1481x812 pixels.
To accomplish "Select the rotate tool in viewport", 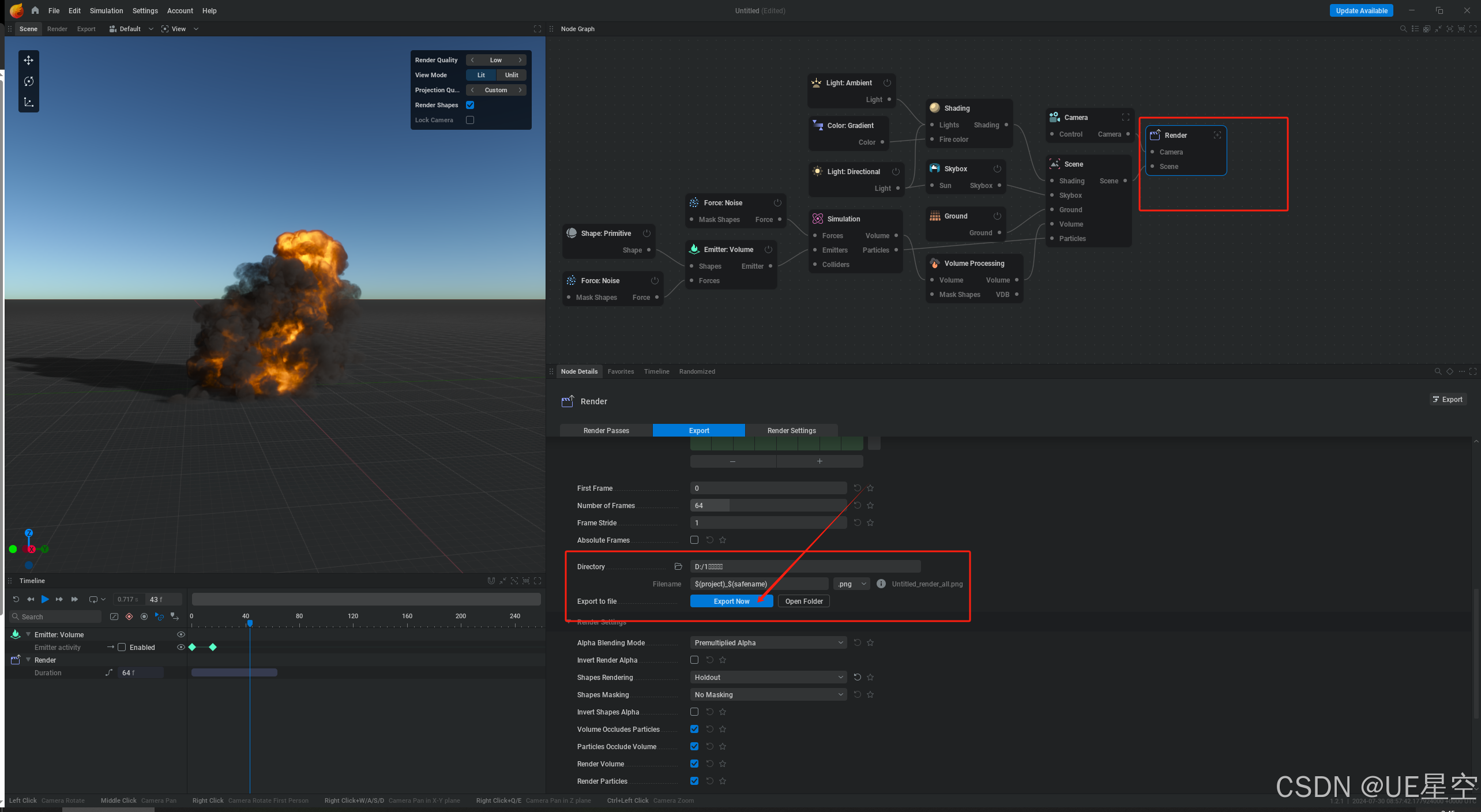I will pos(28,81).
